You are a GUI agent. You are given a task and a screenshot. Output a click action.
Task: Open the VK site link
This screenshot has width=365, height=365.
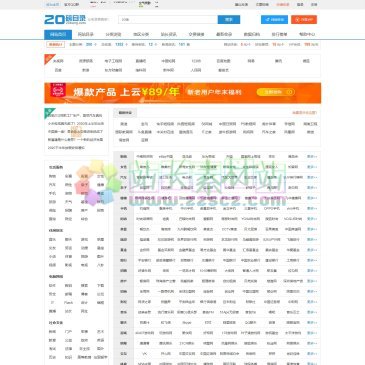[x=145, y=354]
